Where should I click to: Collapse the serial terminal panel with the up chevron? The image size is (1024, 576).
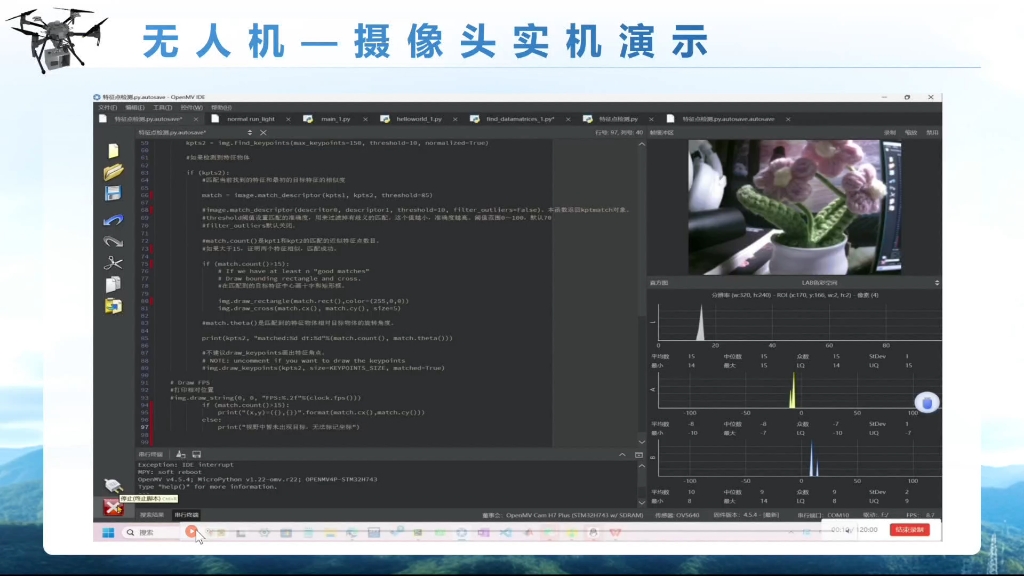coord(622,455)
